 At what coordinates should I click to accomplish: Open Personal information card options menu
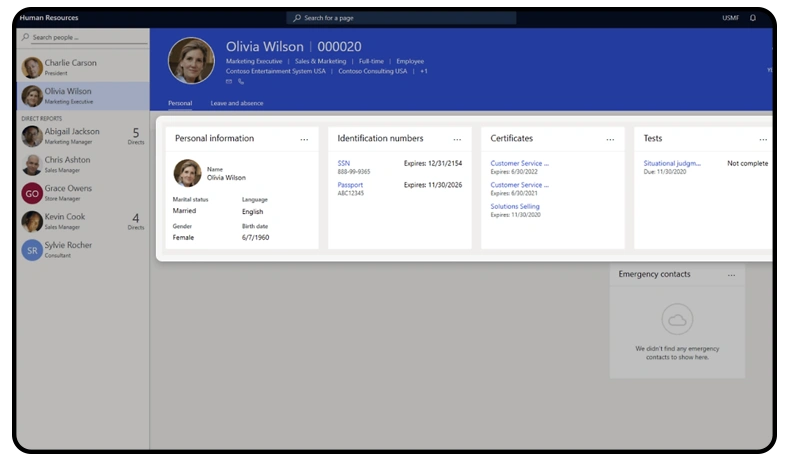[304, 139]
